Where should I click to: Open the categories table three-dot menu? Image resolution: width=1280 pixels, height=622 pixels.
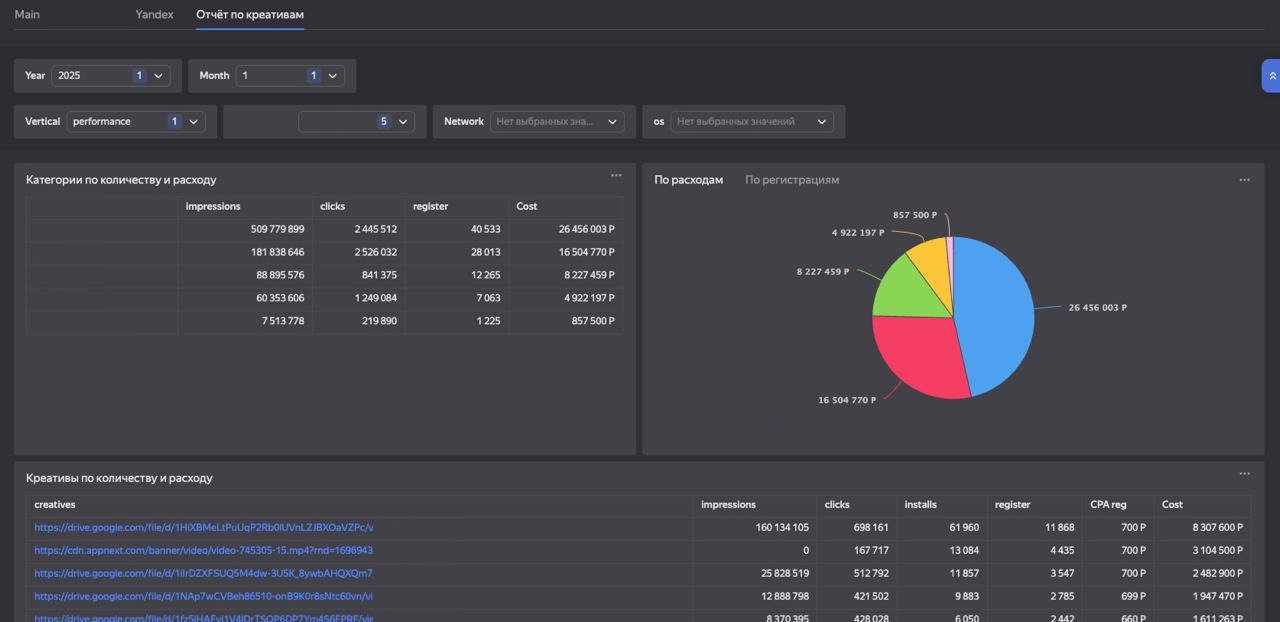coord(616,176)
